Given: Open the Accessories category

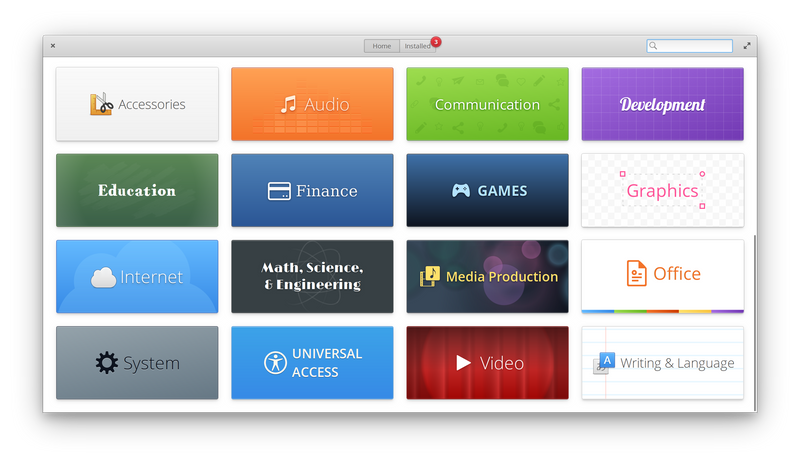Looking at the screenshot, I should click(137, 104).
